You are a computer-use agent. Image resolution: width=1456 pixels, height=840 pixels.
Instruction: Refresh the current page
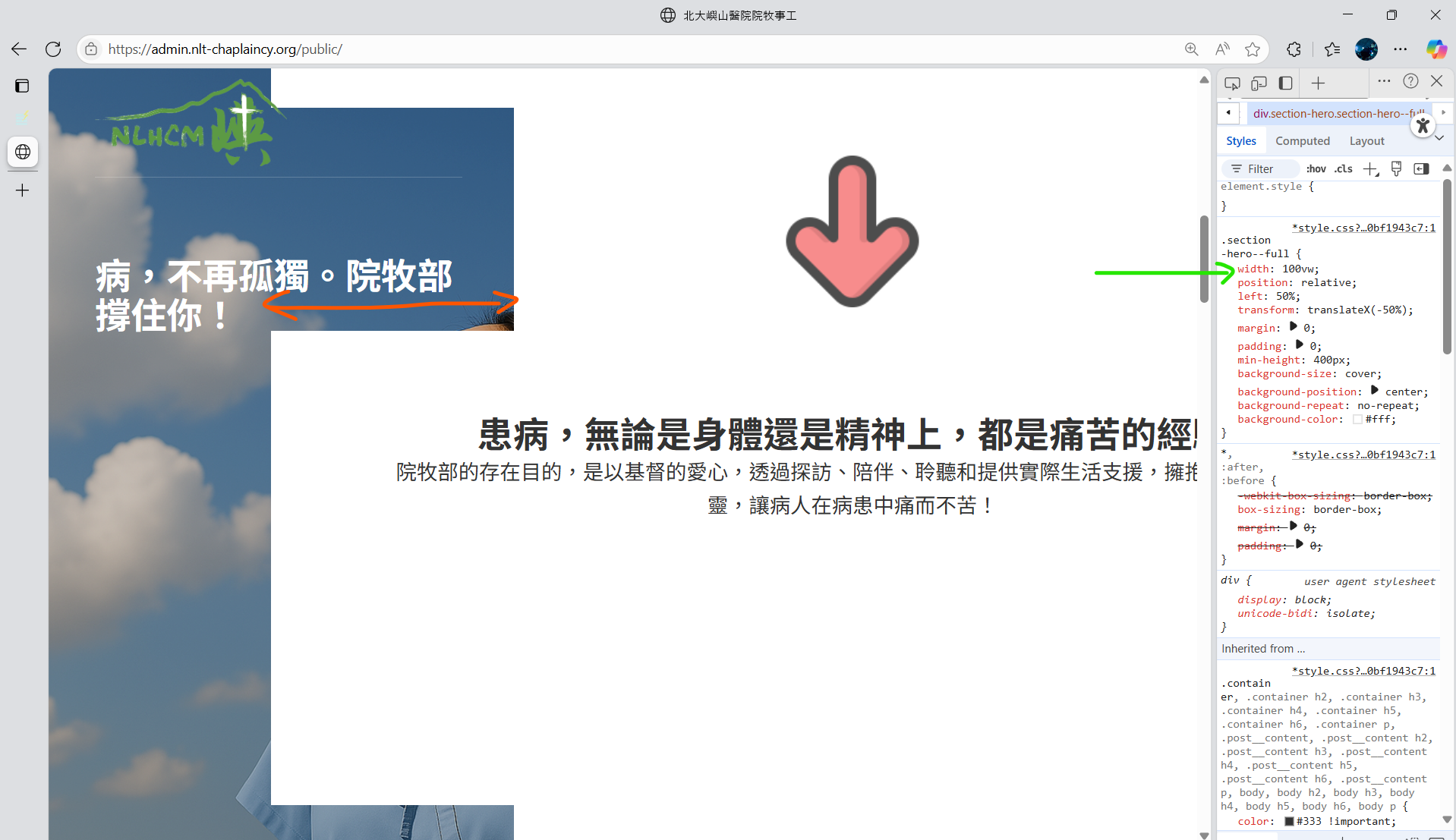(x=53, y=49)
